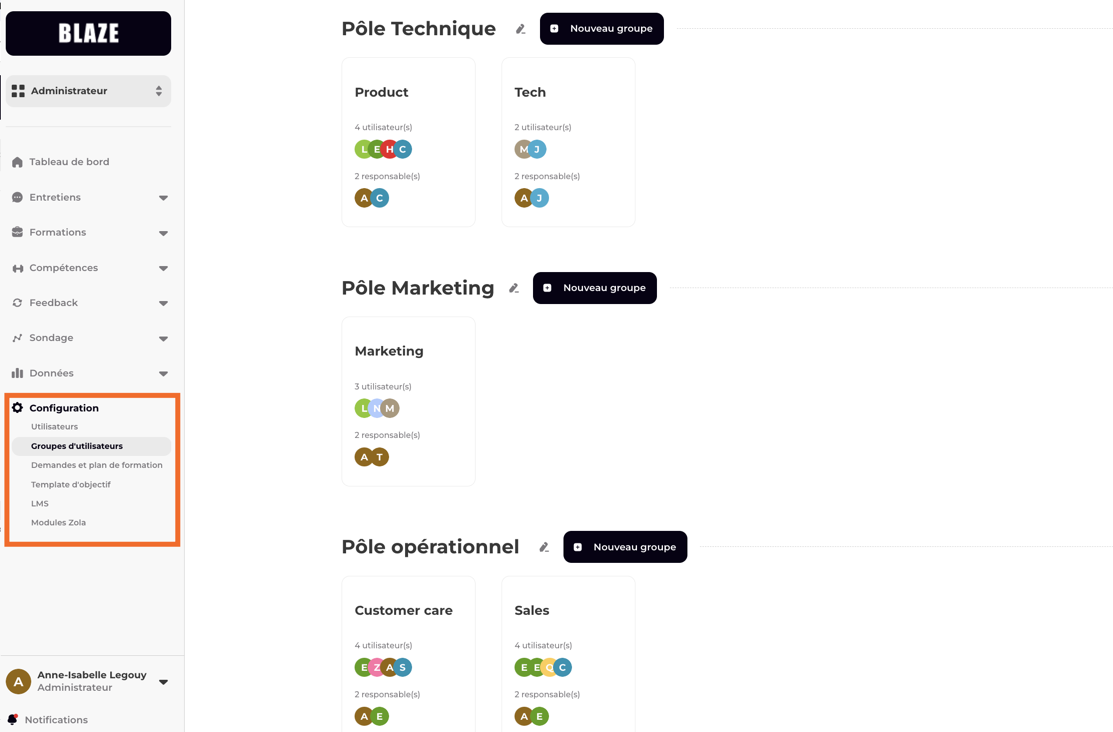The height and width of the screenshot is (732, 1113).
Task: Open Utilisateurs under Configuration
Action: [54, 427]
